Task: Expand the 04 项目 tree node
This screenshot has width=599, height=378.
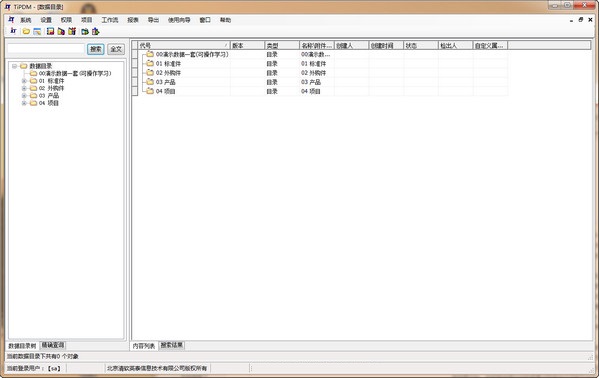Action: coord(24,103)
